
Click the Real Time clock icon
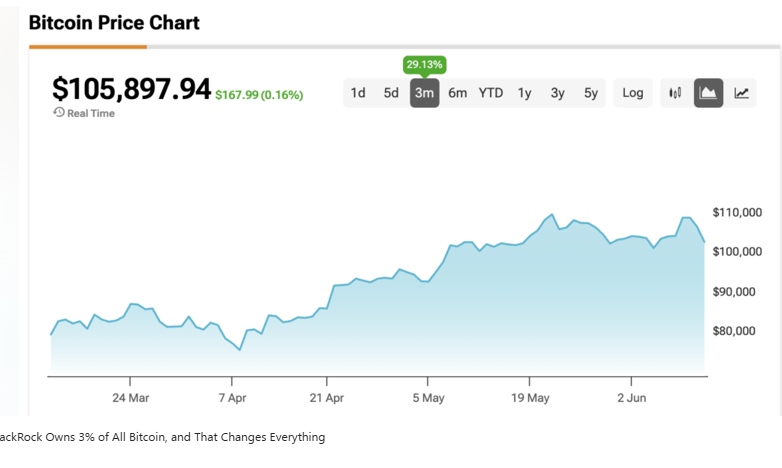point(59,113)
